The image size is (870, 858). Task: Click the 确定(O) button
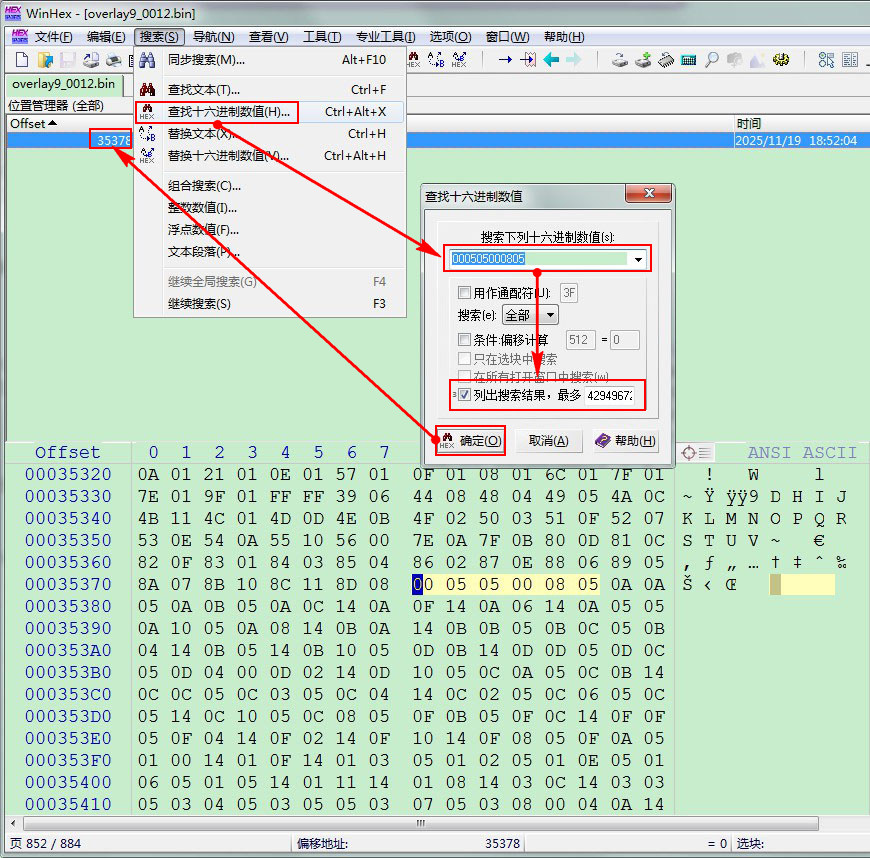(x=471, y=441)
